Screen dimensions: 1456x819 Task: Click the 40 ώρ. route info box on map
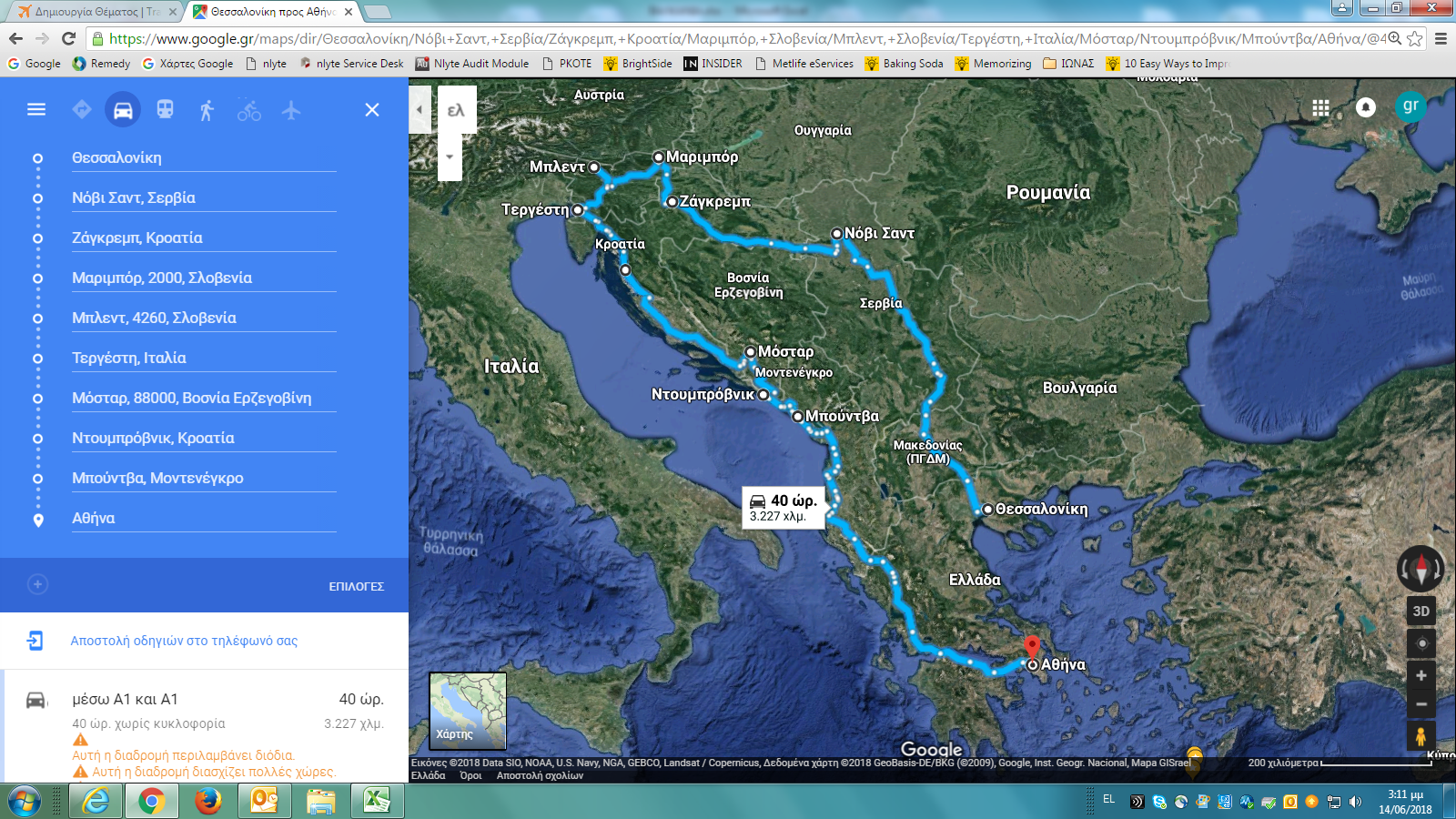[784, 507]
